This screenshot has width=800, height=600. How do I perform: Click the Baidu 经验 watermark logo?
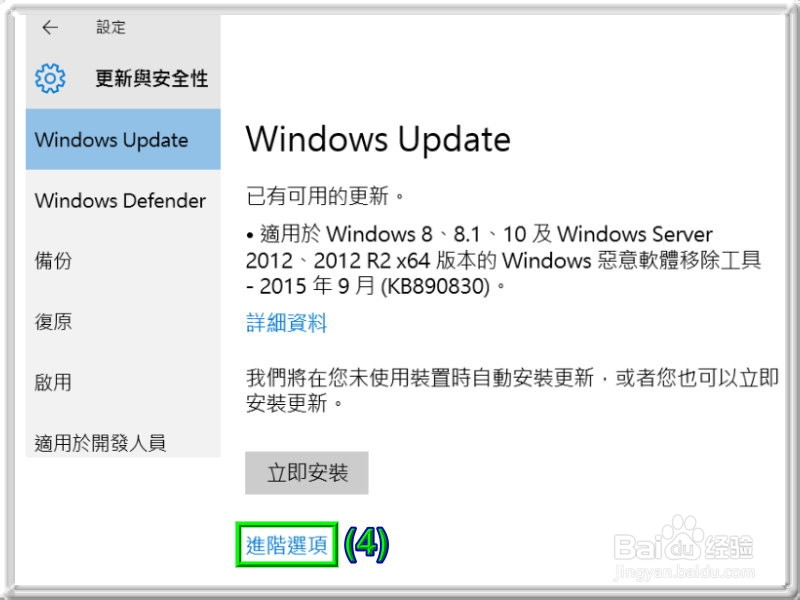click(684, 540)
